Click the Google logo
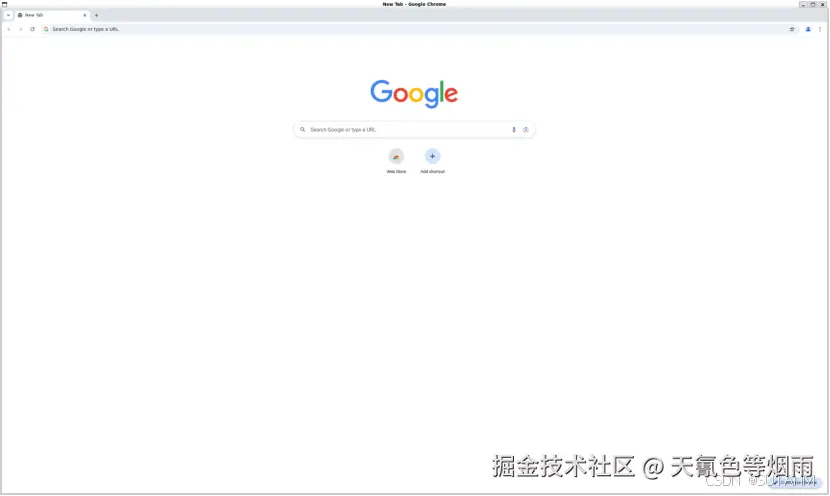The height and width of the screenshot is (496, 830). 414,94
